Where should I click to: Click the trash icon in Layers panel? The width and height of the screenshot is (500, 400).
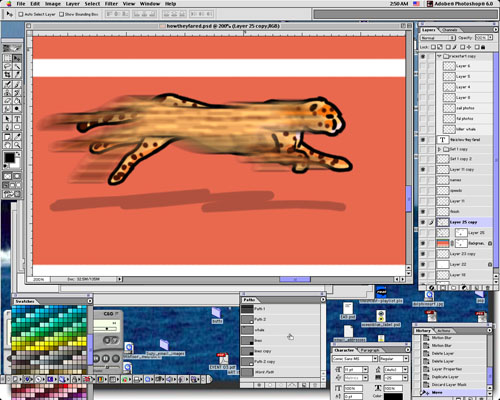[x=487, y=287]
